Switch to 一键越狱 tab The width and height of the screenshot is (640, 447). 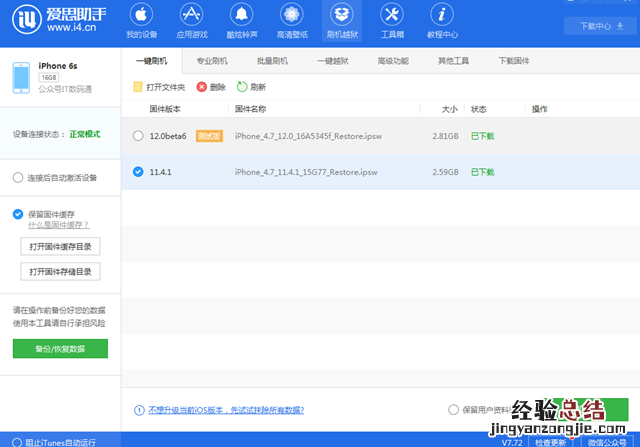[x=333, y=61]
